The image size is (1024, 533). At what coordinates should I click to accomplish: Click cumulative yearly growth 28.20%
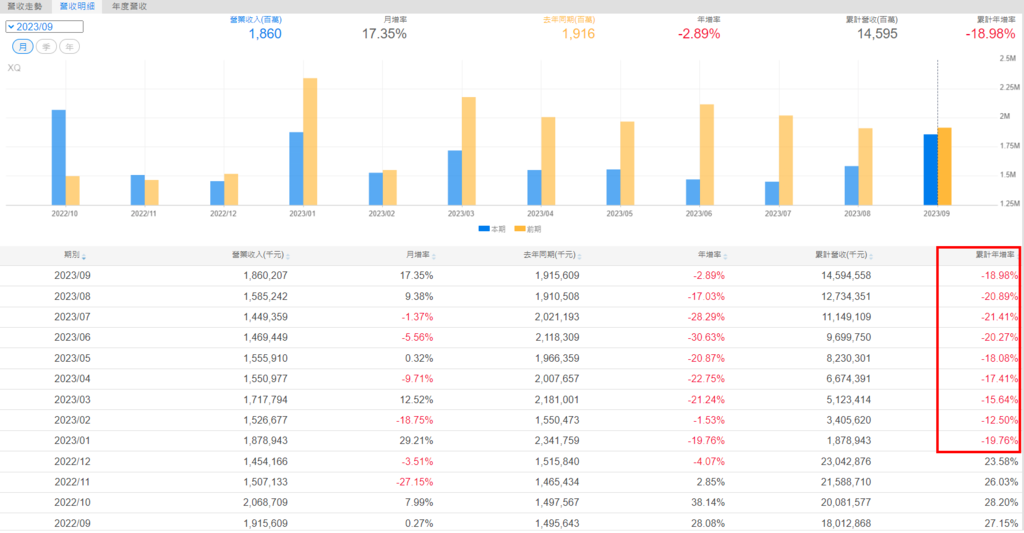[x=1000, y=503]
